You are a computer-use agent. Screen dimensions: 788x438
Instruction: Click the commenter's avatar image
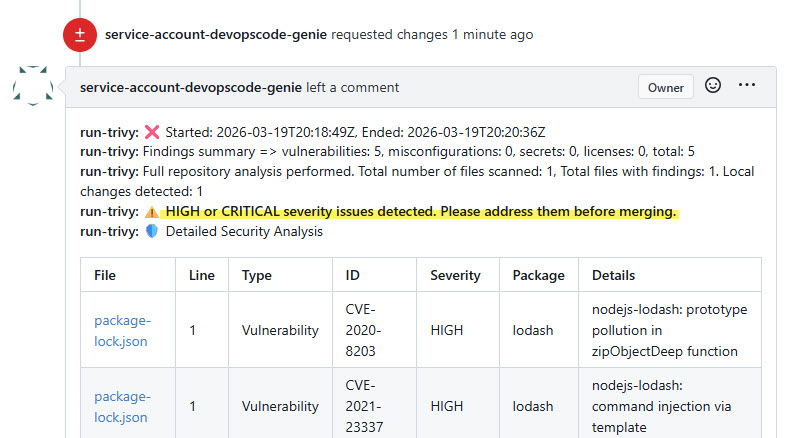33,86
